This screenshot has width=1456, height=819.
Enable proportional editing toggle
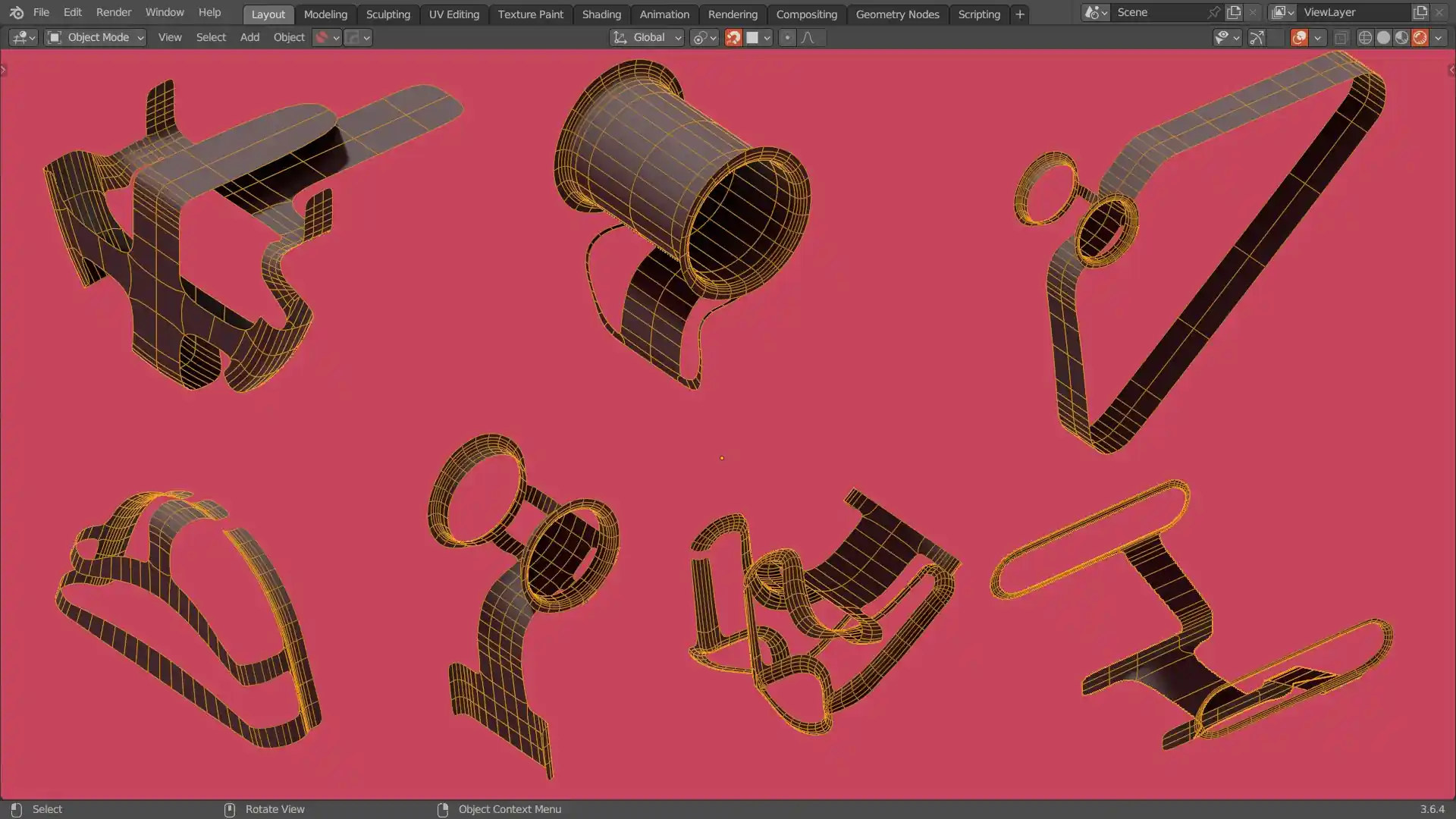coord(787,38)
